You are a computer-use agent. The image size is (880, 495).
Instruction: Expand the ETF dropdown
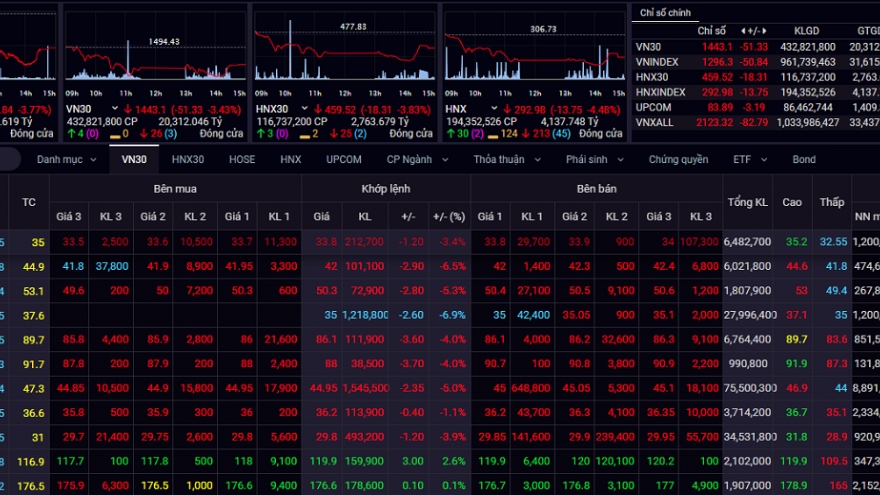click(749, 159)
